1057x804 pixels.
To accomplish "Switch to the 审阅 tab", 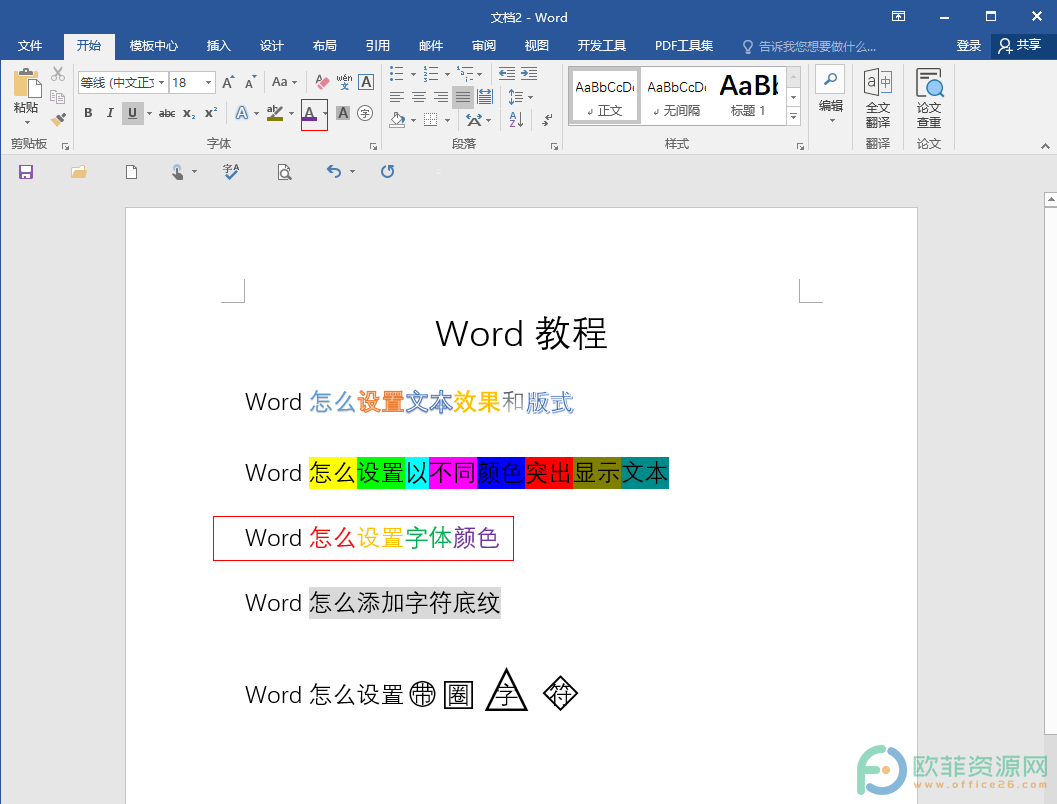I will click(x=484, y=46).
